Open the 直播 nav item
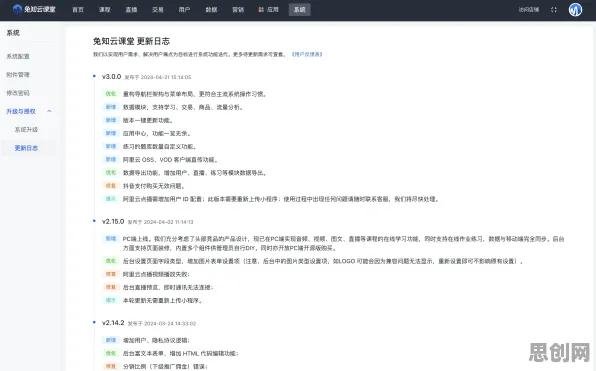 [x=131, y=10]
